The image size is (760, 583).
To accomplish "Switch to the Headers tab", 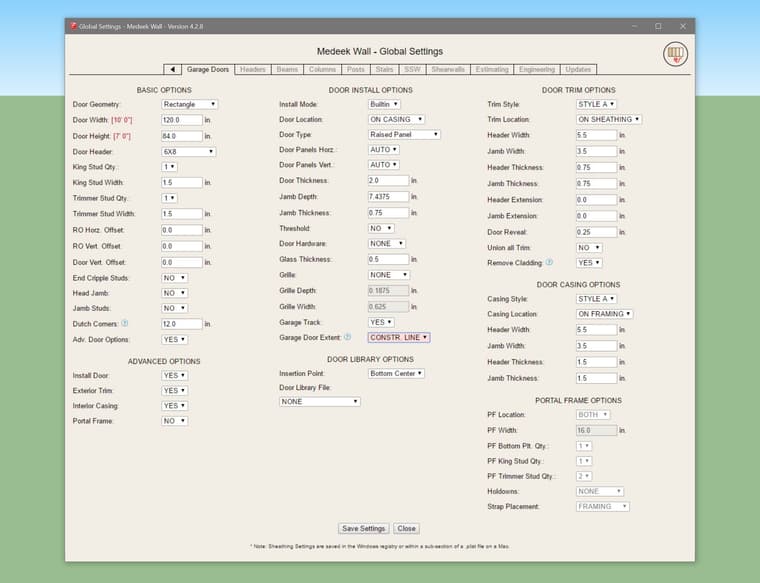I will click(253, 70).
